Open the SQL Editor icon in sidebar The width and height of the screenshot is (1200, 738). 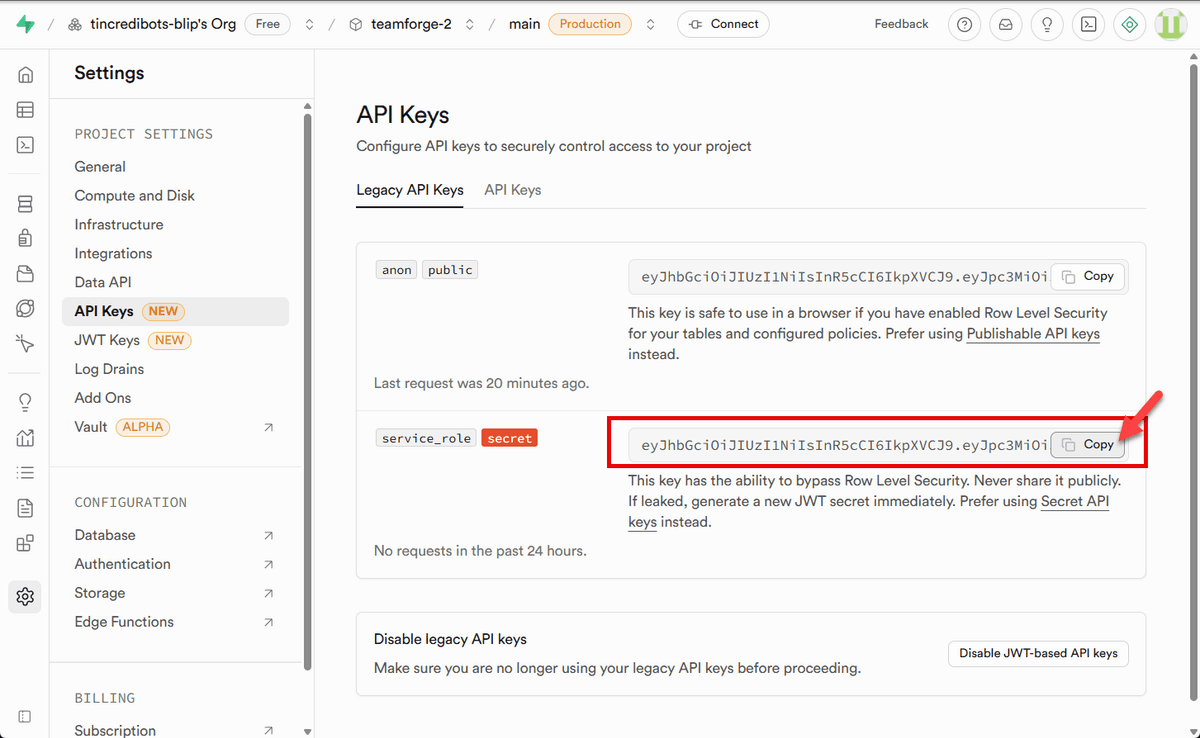point(25,144)
